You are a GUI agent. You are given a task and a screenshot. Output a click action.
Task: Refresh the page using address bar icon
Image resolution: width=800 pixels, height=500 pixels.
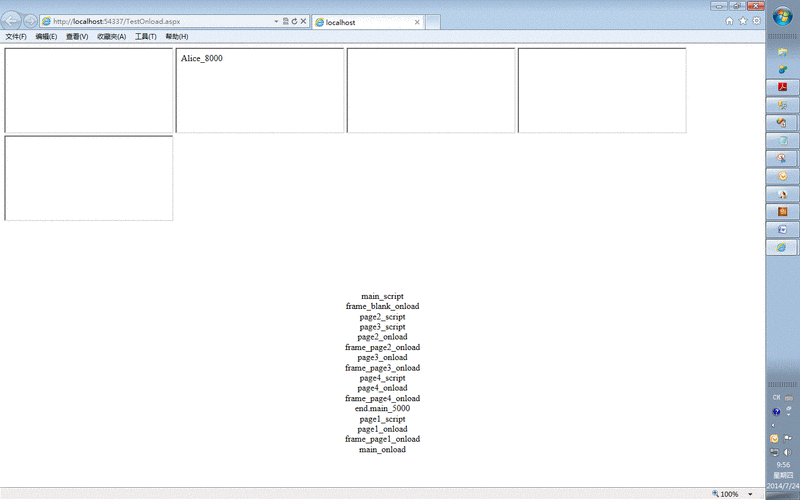pyautogui.click(x=294, y=21)
